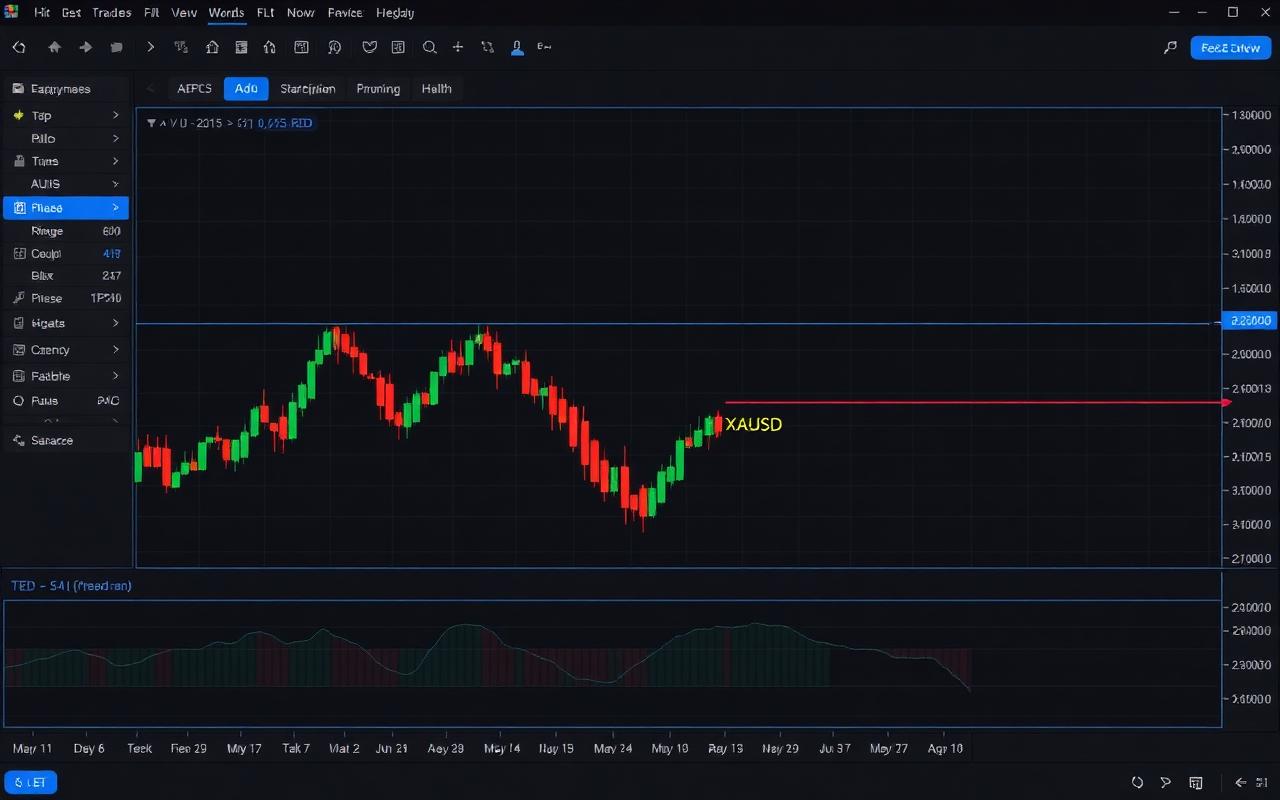Click the plus crosshair icon in toolbar
1280x800 pixels.
tap(458, 47)
